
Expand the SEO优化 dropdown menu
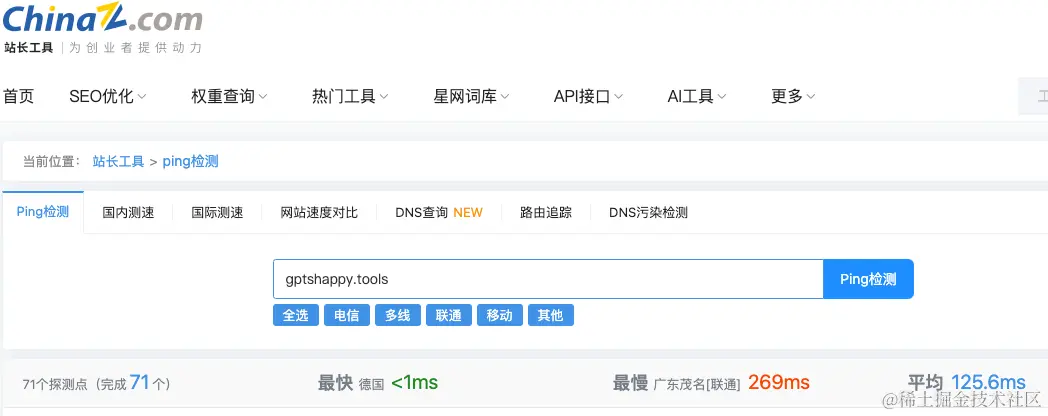point(108,96)
